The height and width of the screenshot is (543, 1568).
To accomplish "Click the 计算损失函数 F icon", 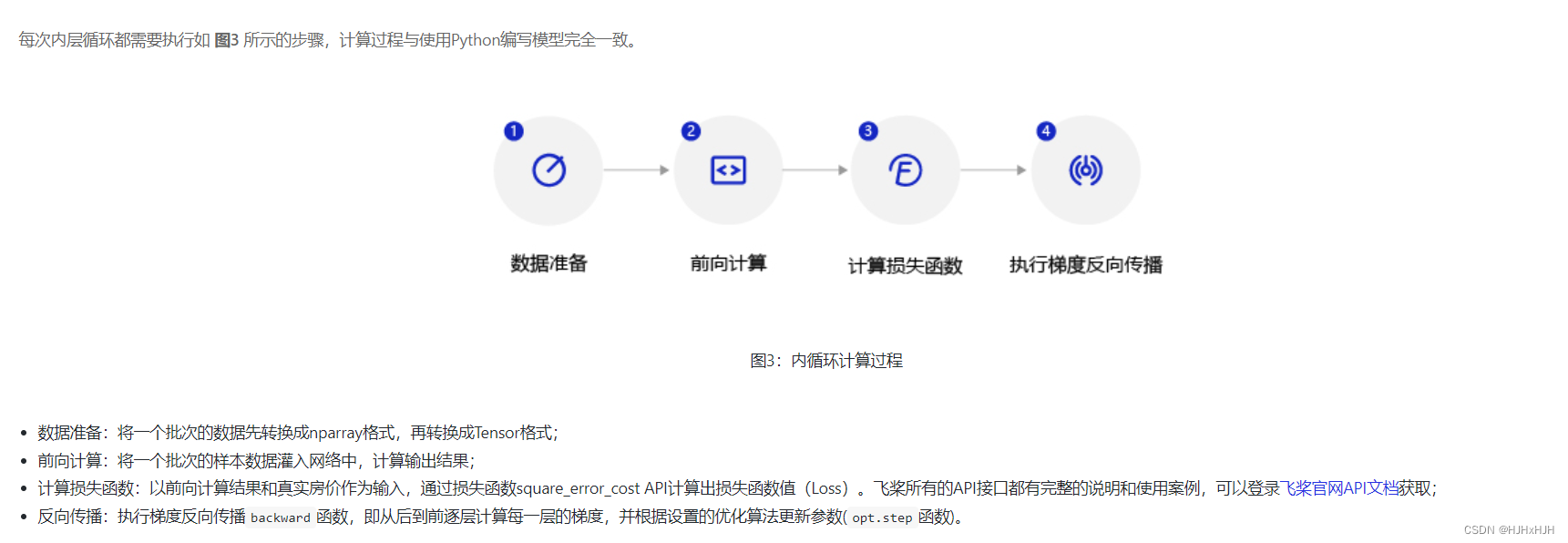I will tap(905, 170).
